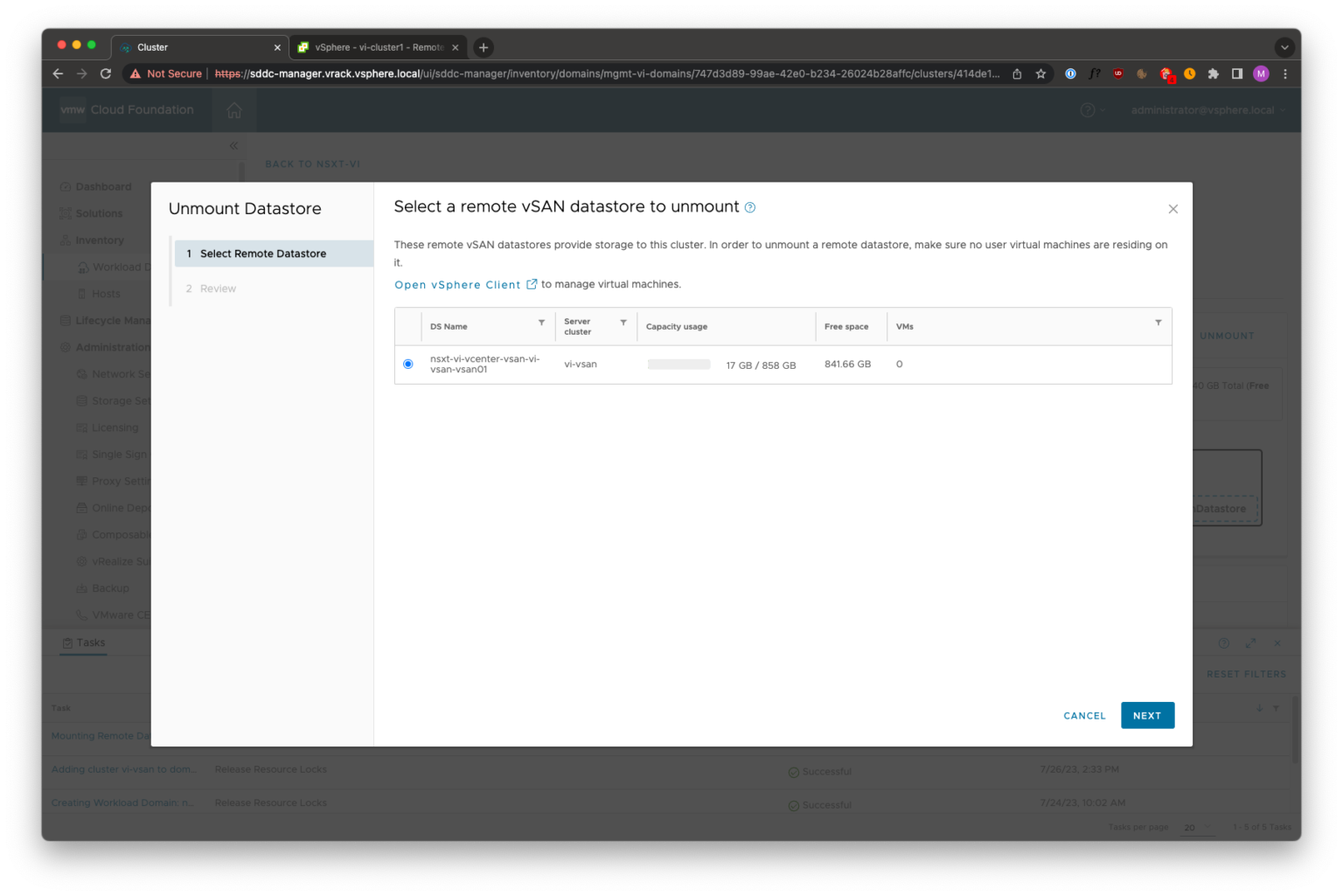Go to the Review wizard step
This screenshot has height=896, width=1343.
[219, 288]
